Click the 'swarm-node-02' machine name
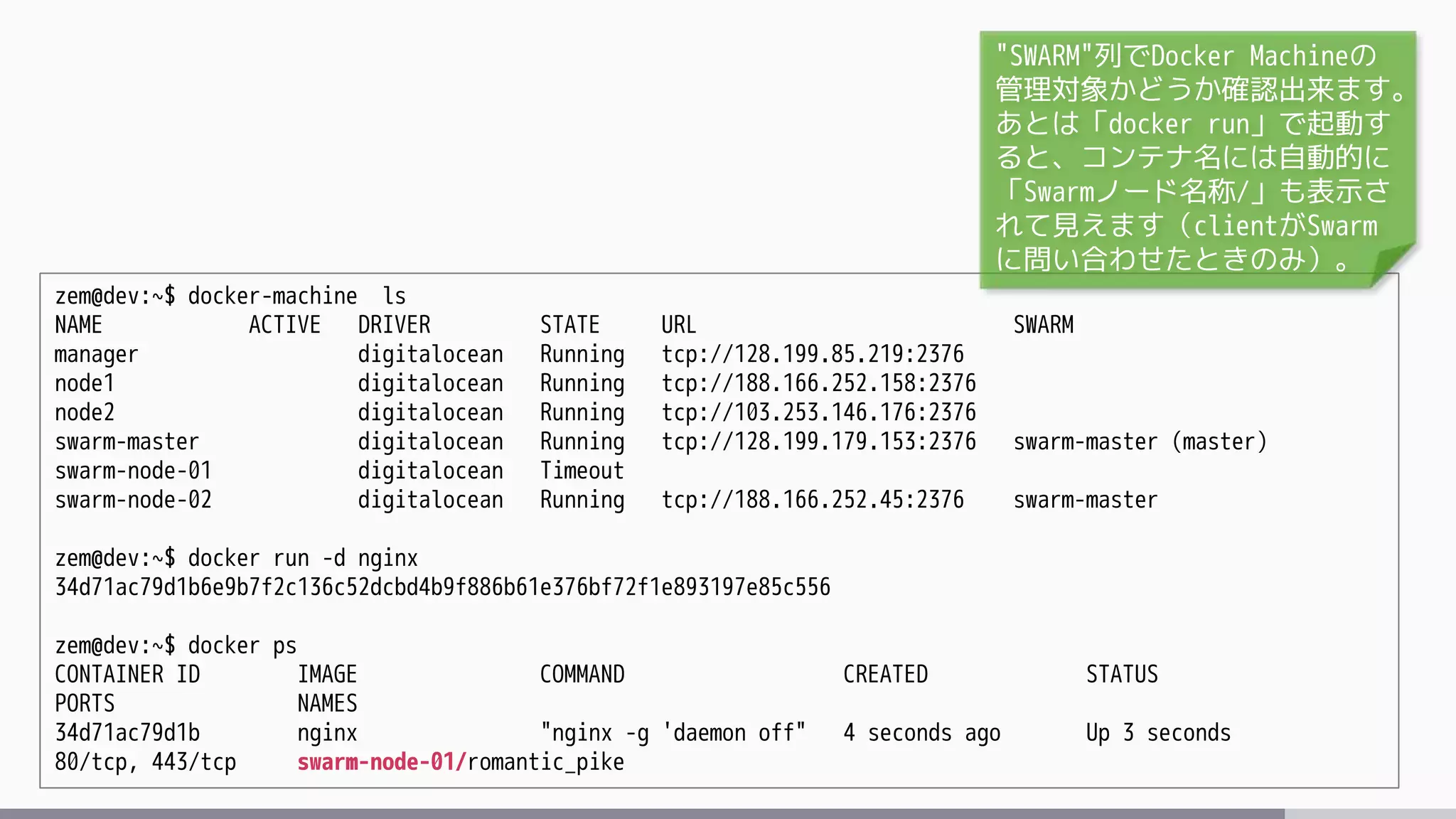1456x819 pixels. coord(133,500)
